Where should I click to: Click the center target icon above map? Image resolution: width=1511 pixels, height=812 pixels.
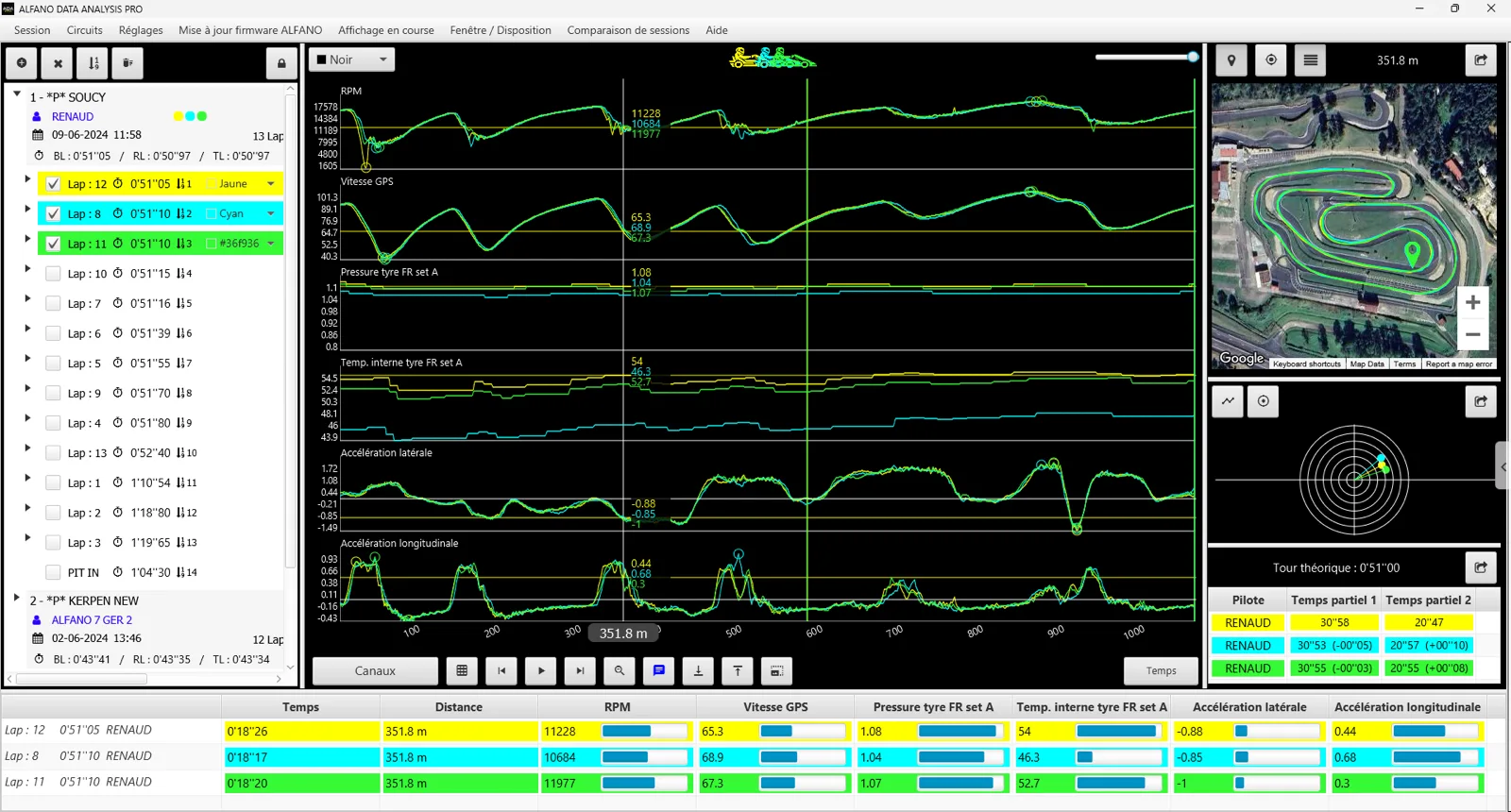(1271, 60)
